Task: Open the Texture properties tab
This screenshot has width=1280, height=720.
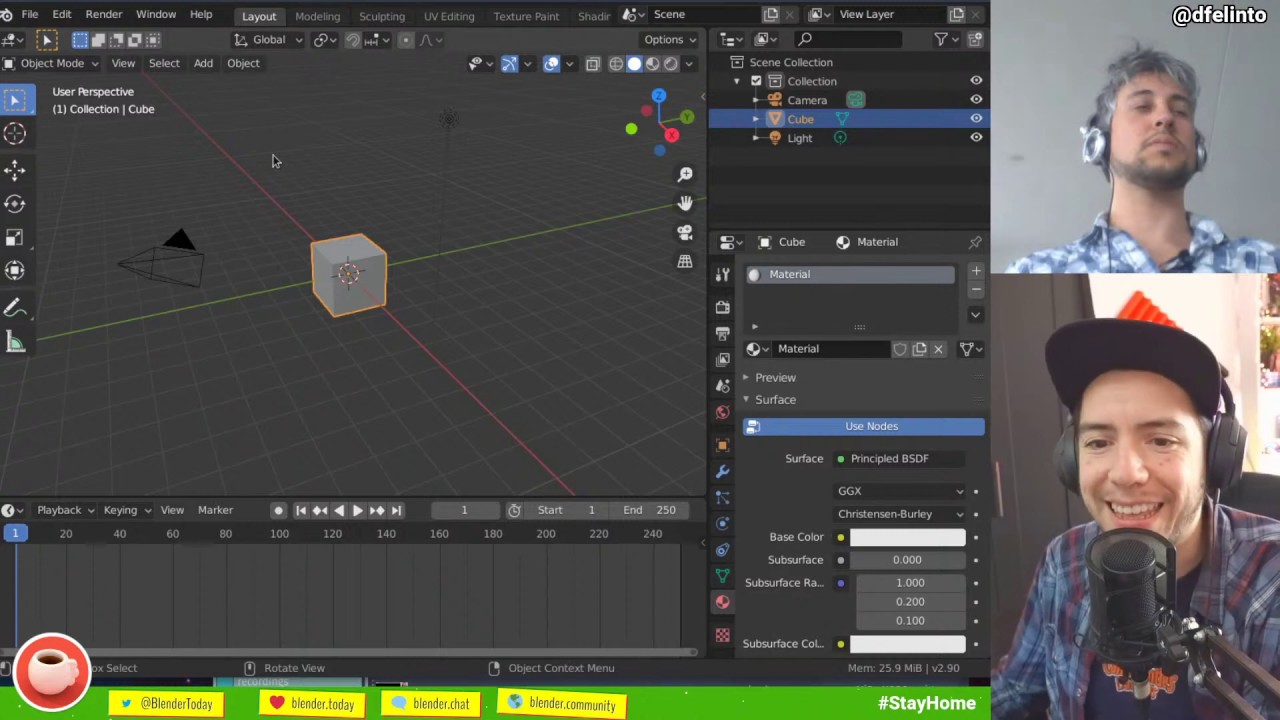Action: pos(723,635)
